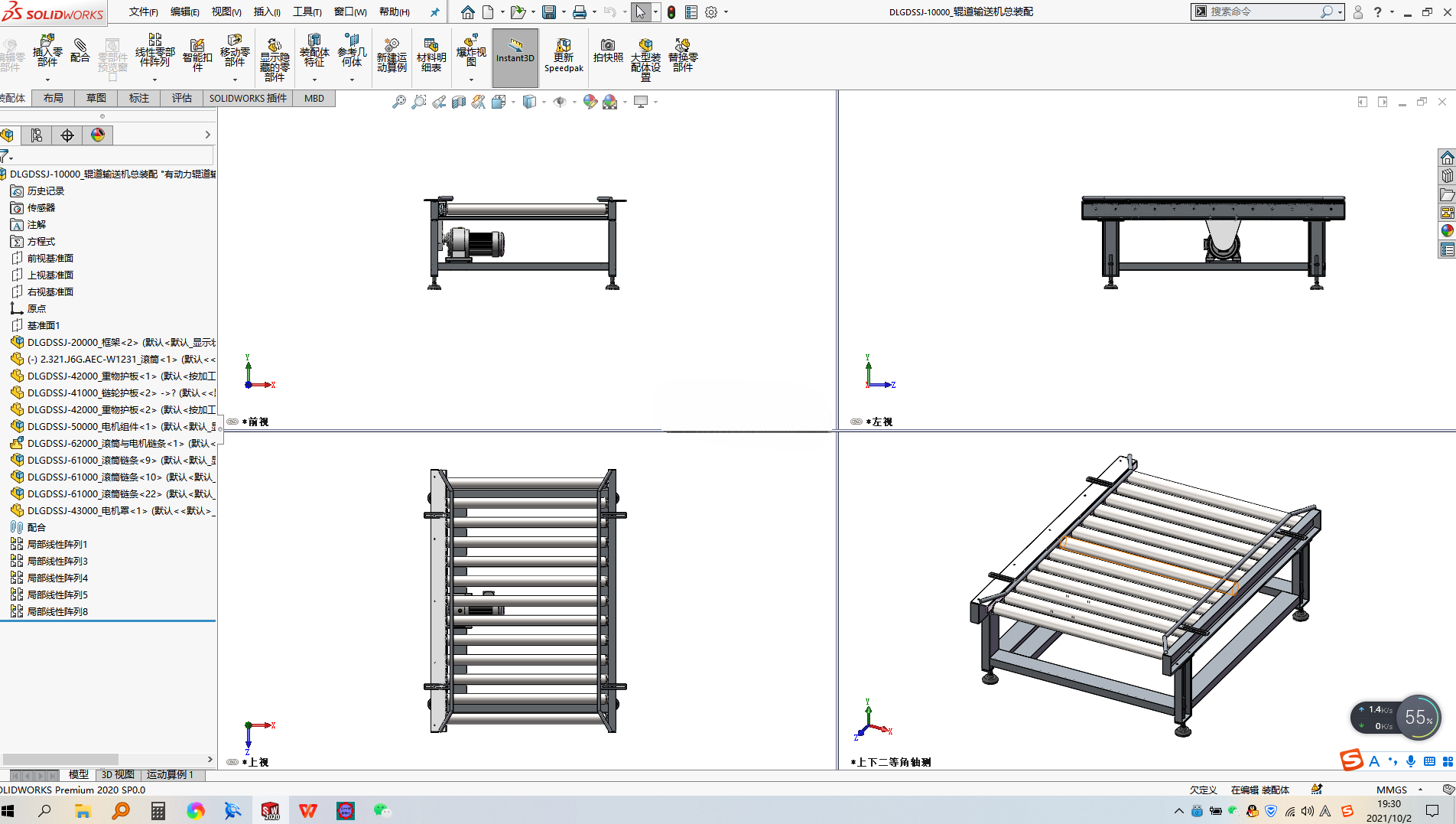The height and width of the screenshot is (824, 1456).
Task: Toggle the view link icon beside 前视
Action: 232,422
